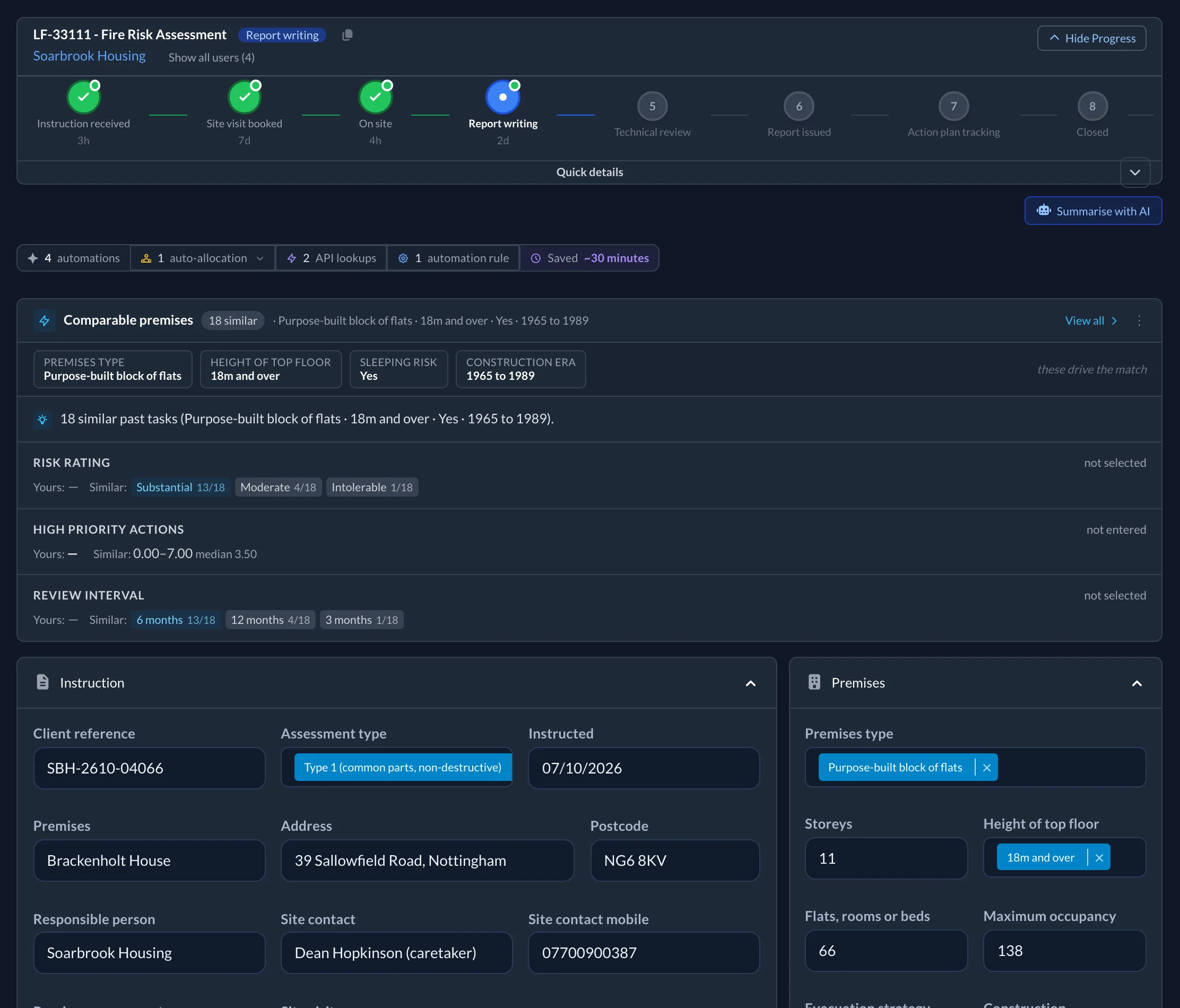Click the Site visit booked step checkmark
This screenshot has height=1008, width=1180.
click(244, 98)
